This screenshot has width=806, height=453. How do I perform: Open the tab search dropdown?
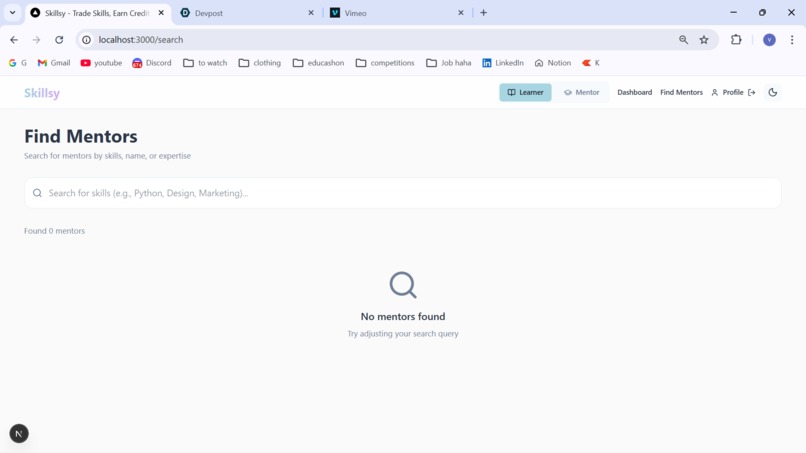coord(12,12)
